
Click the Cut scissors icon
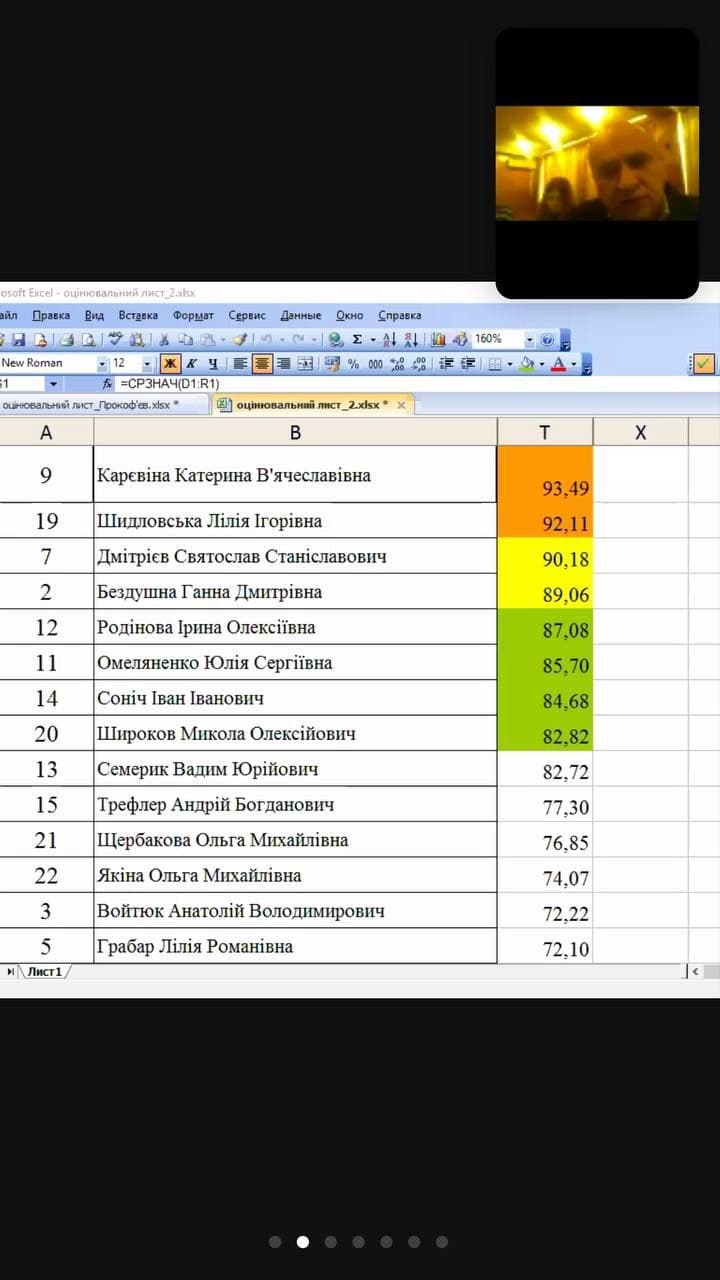pos(163,340)
